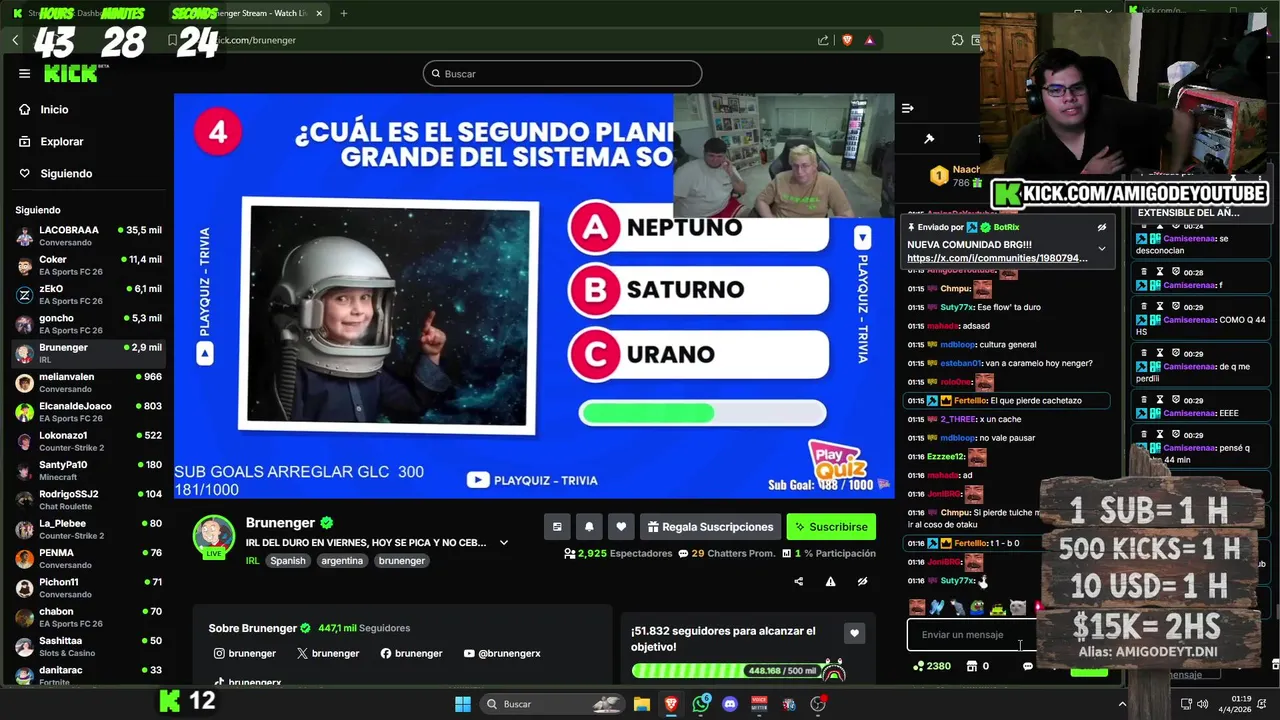This screenshot has height=720, width=1280.
Task: Click the stream video player
Action: [534, 296]
